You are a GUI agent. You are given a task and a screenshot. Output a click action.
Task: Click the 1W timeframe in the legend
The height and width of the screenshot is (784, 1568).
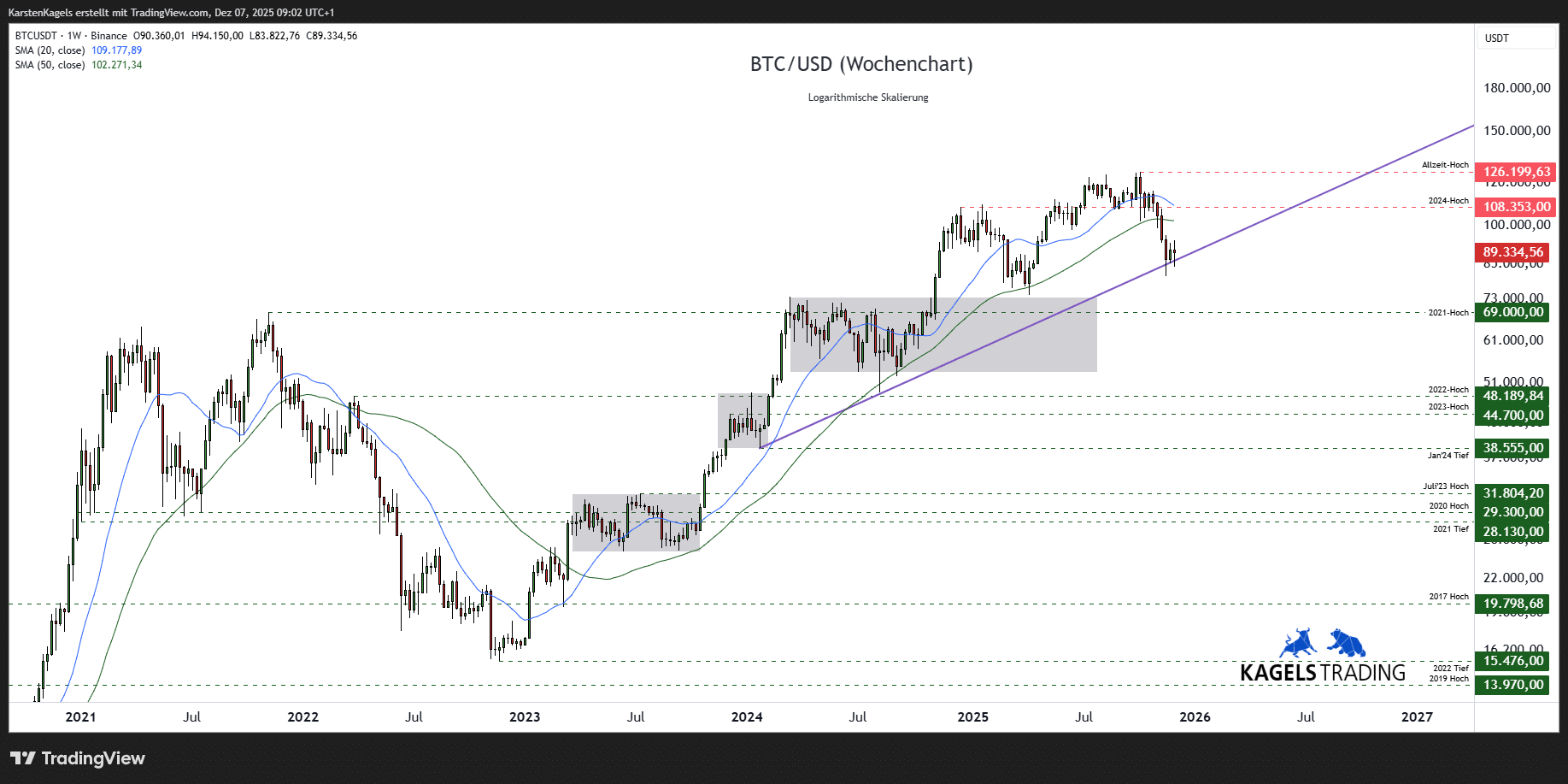tap(74, 36)
